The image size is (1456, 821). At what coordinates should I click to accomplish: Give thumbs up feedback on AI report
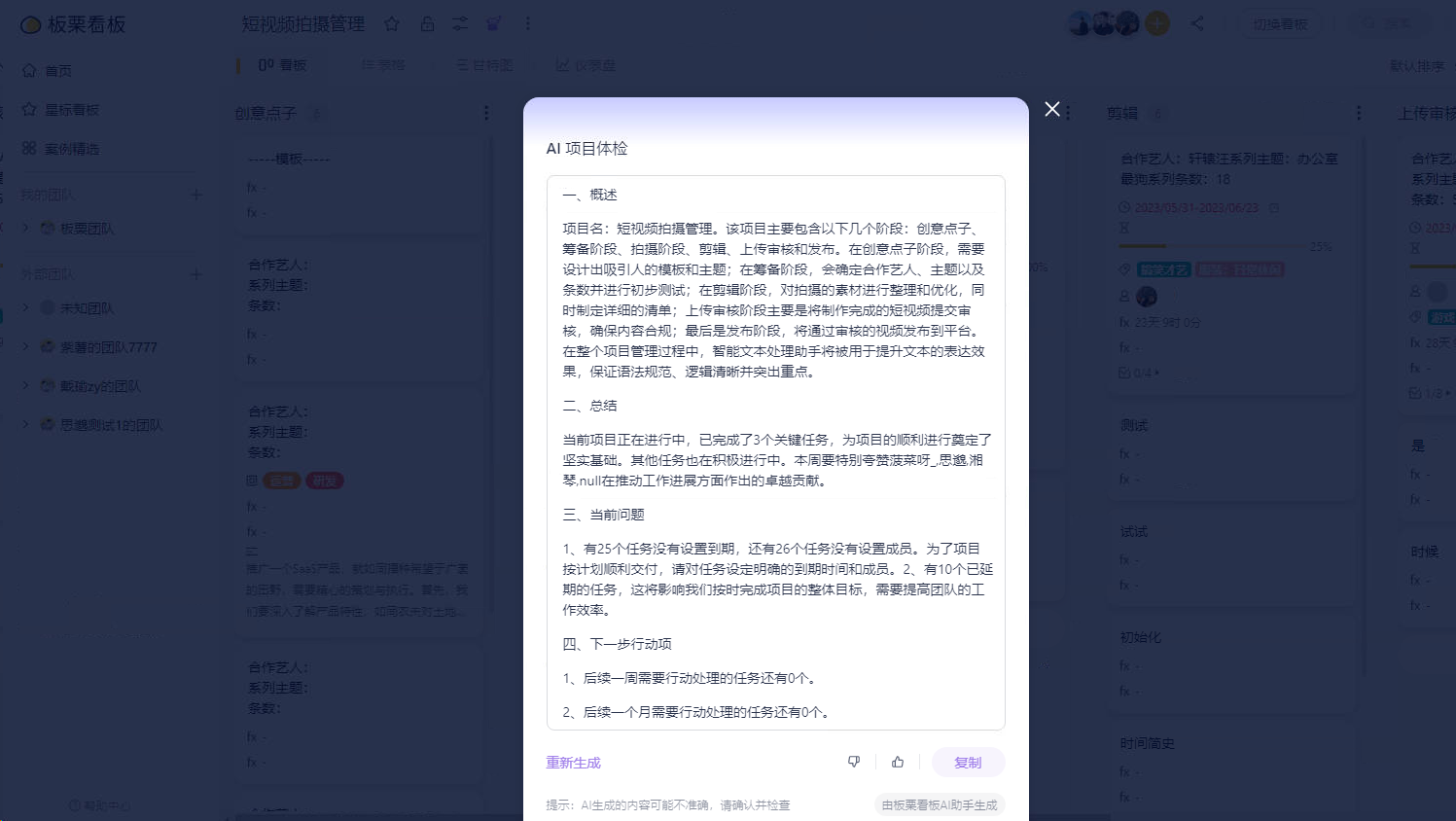pyautogui.click(x=898, y=762)
